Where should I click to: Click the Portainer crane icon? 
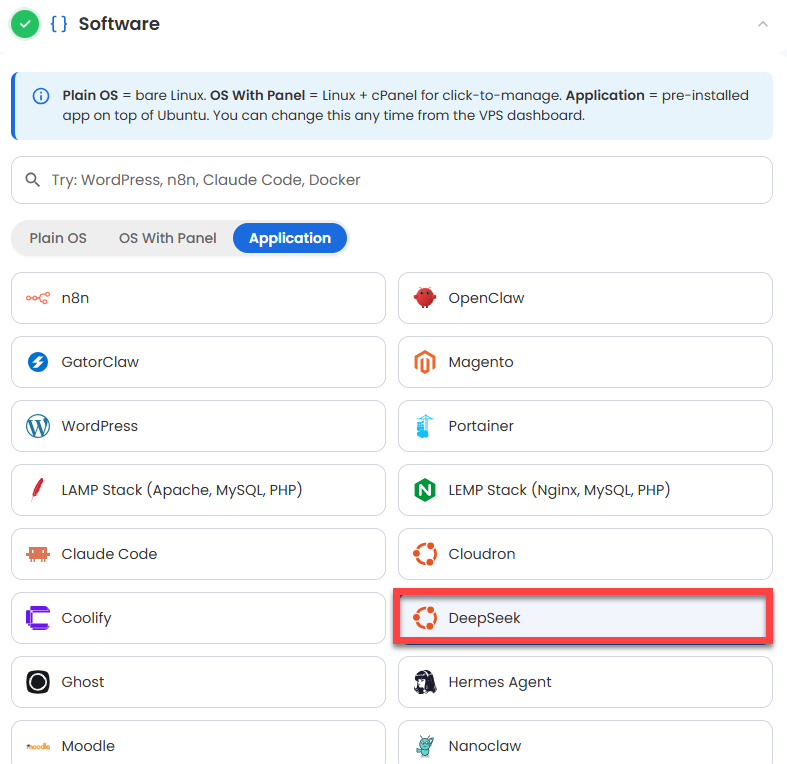[x=425, y=426]
